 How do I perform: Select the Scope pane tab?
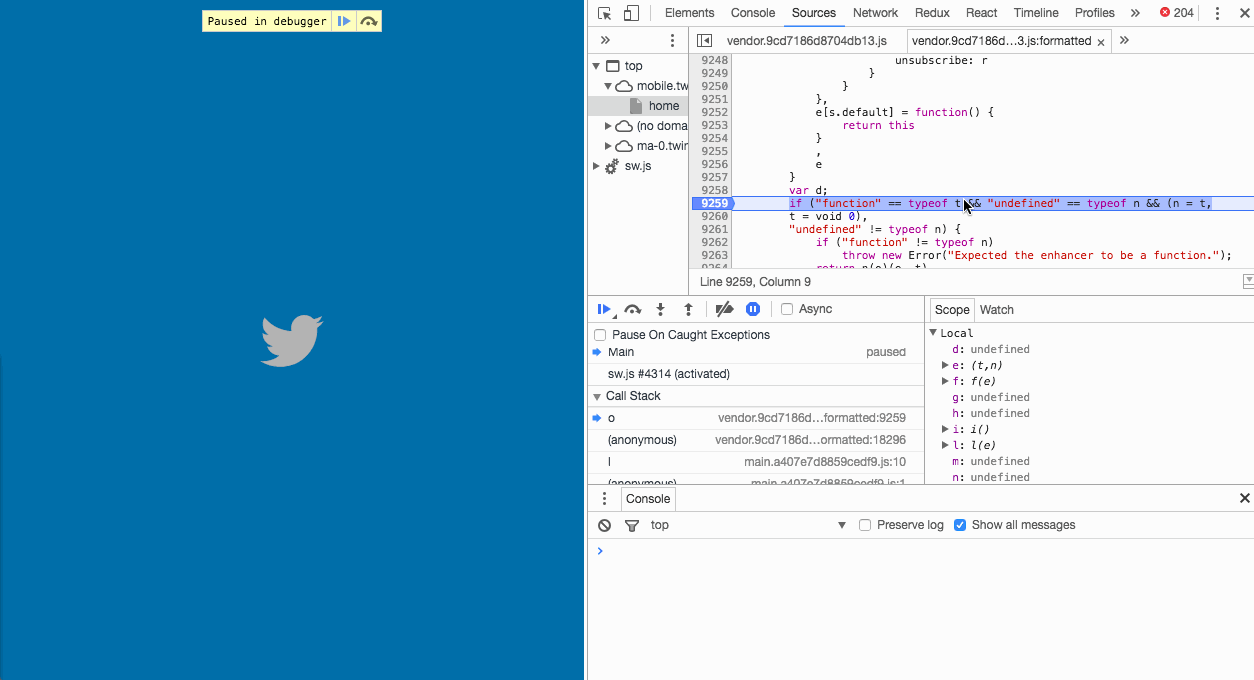(952, 310)
